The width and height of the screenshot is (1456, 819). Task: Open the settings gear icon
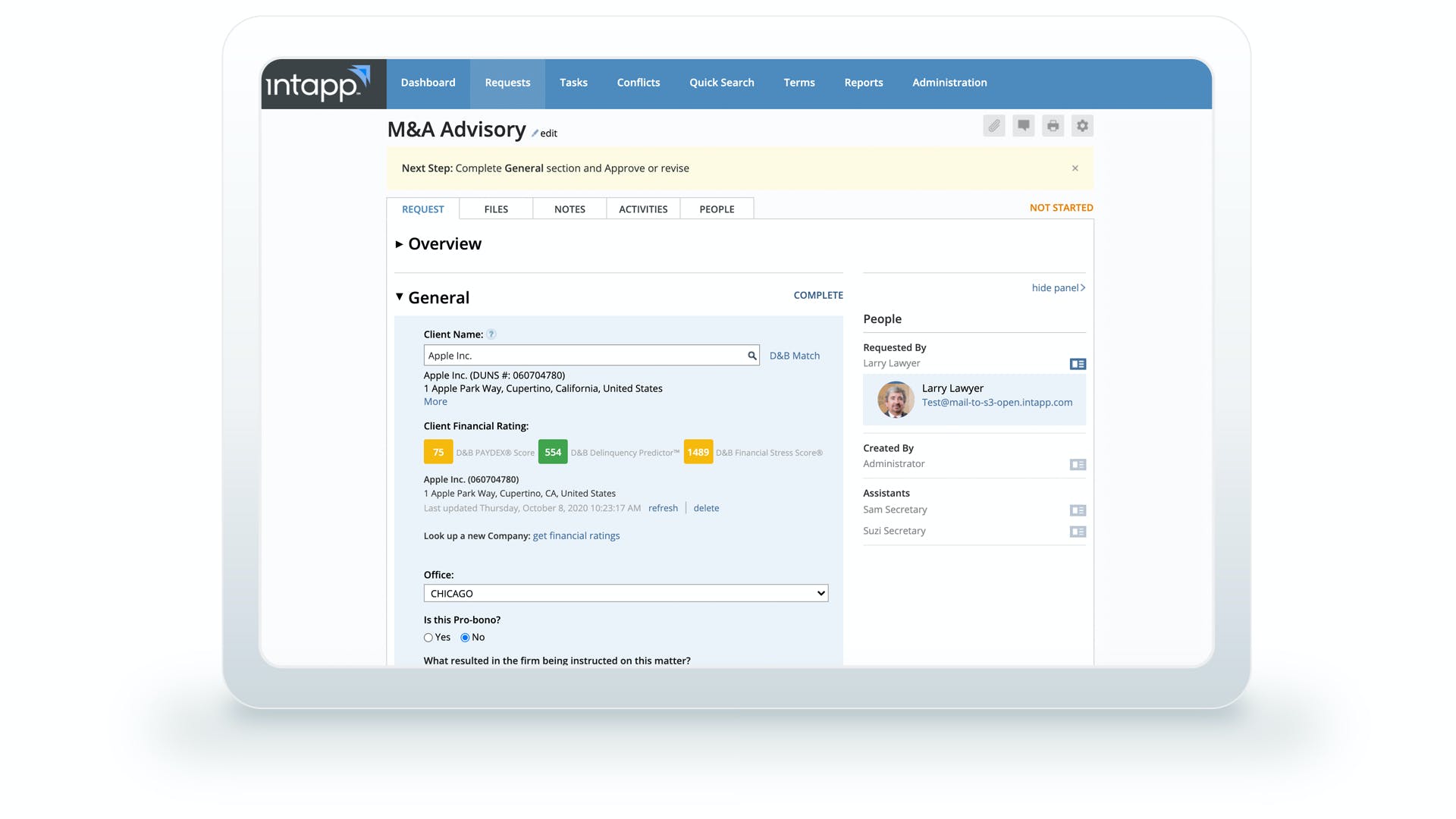point(1082,126)
